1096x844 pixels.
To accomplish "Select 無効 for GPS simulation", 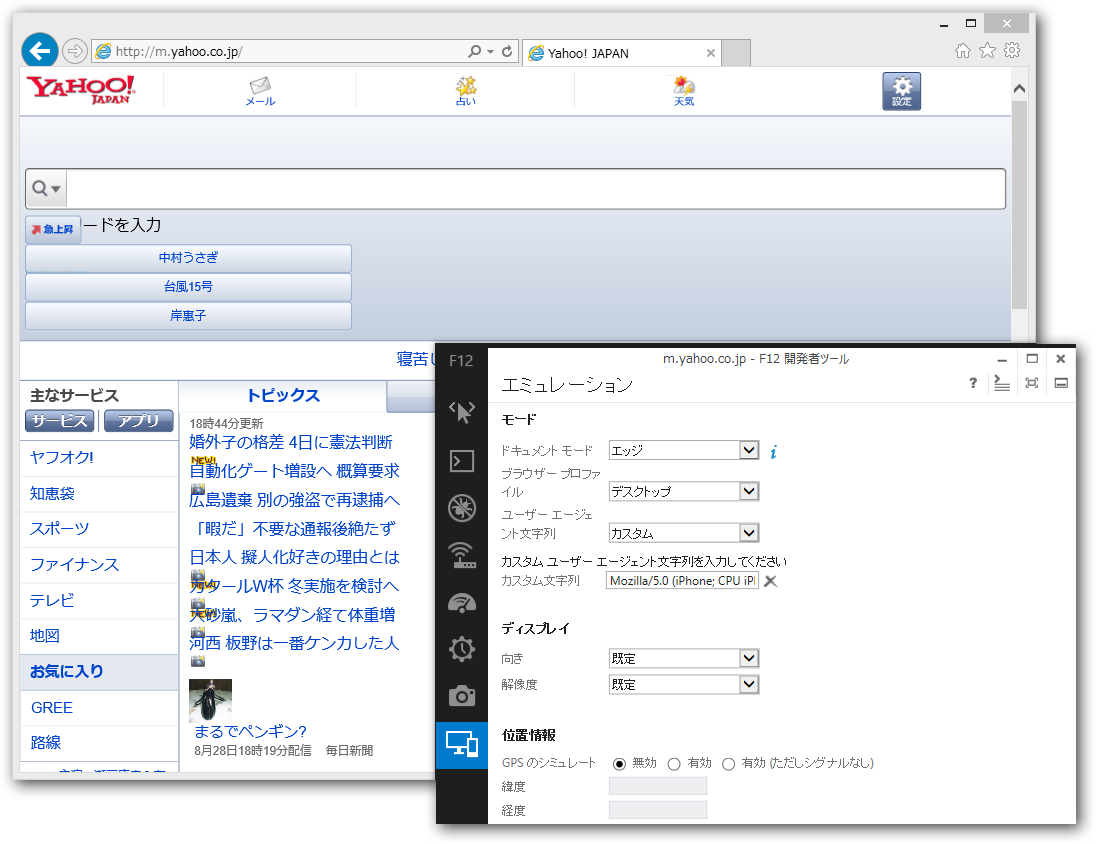I will [x=617, y=762].
